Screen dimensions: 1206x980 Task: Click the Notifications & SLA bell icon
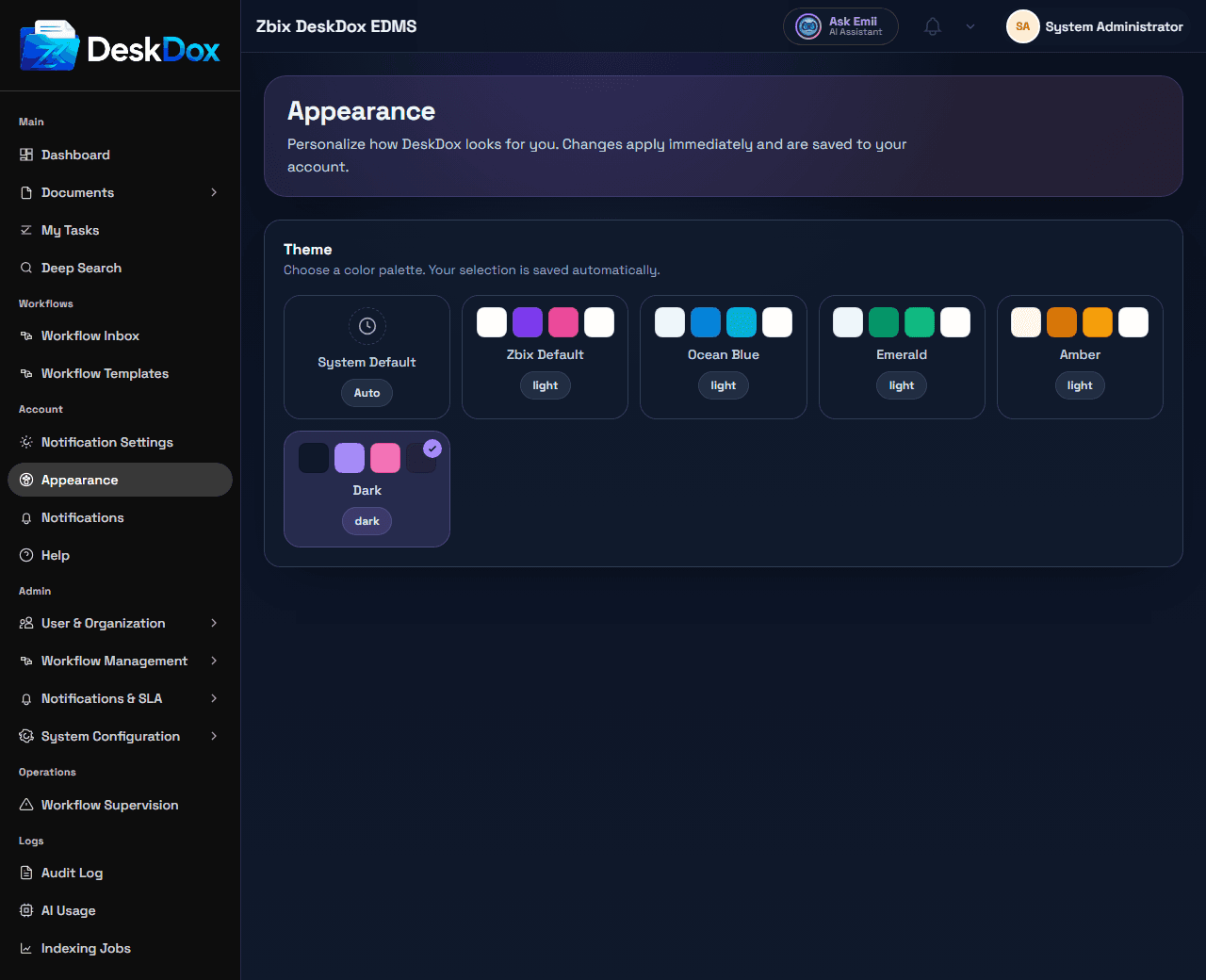point(26,698)
